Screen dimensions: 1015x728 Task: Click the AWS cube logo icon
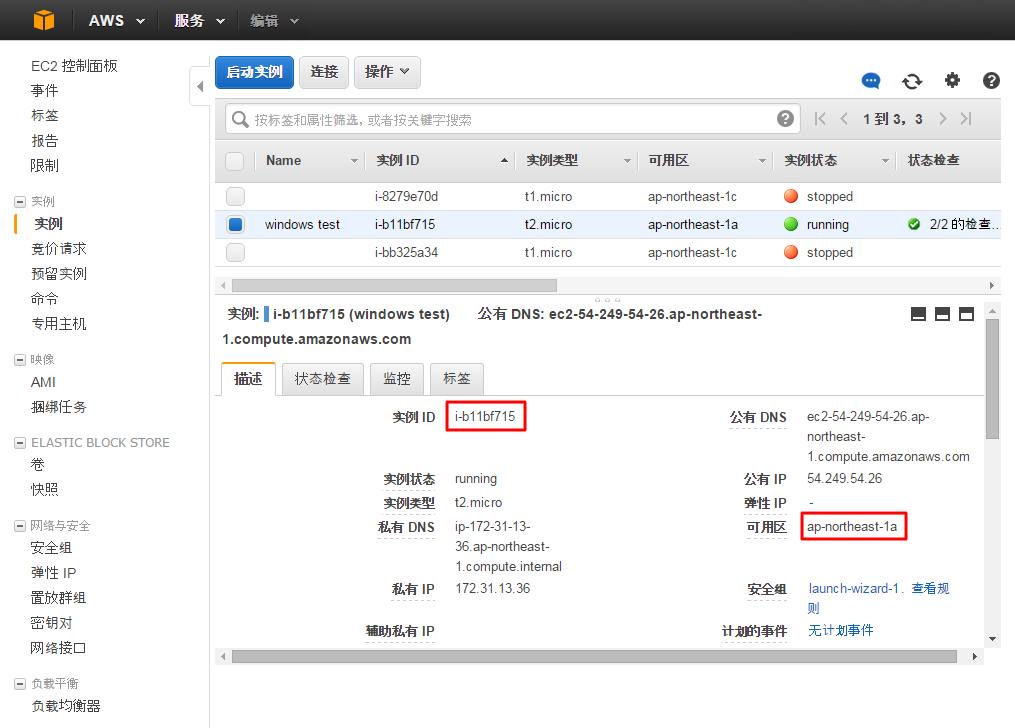(x=43, y=20)
